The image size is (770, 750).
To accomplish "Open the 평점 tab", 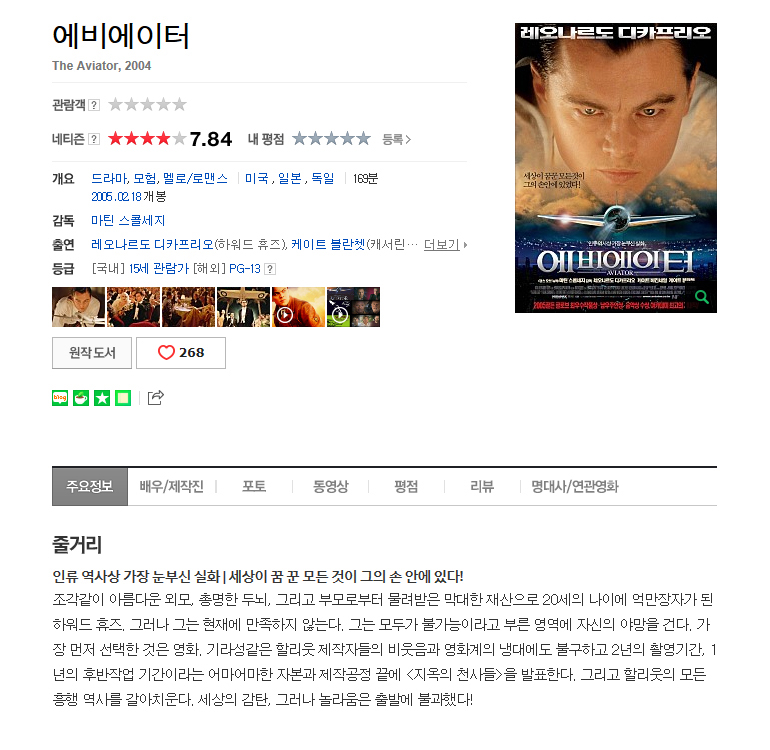I will click(406, 486).
